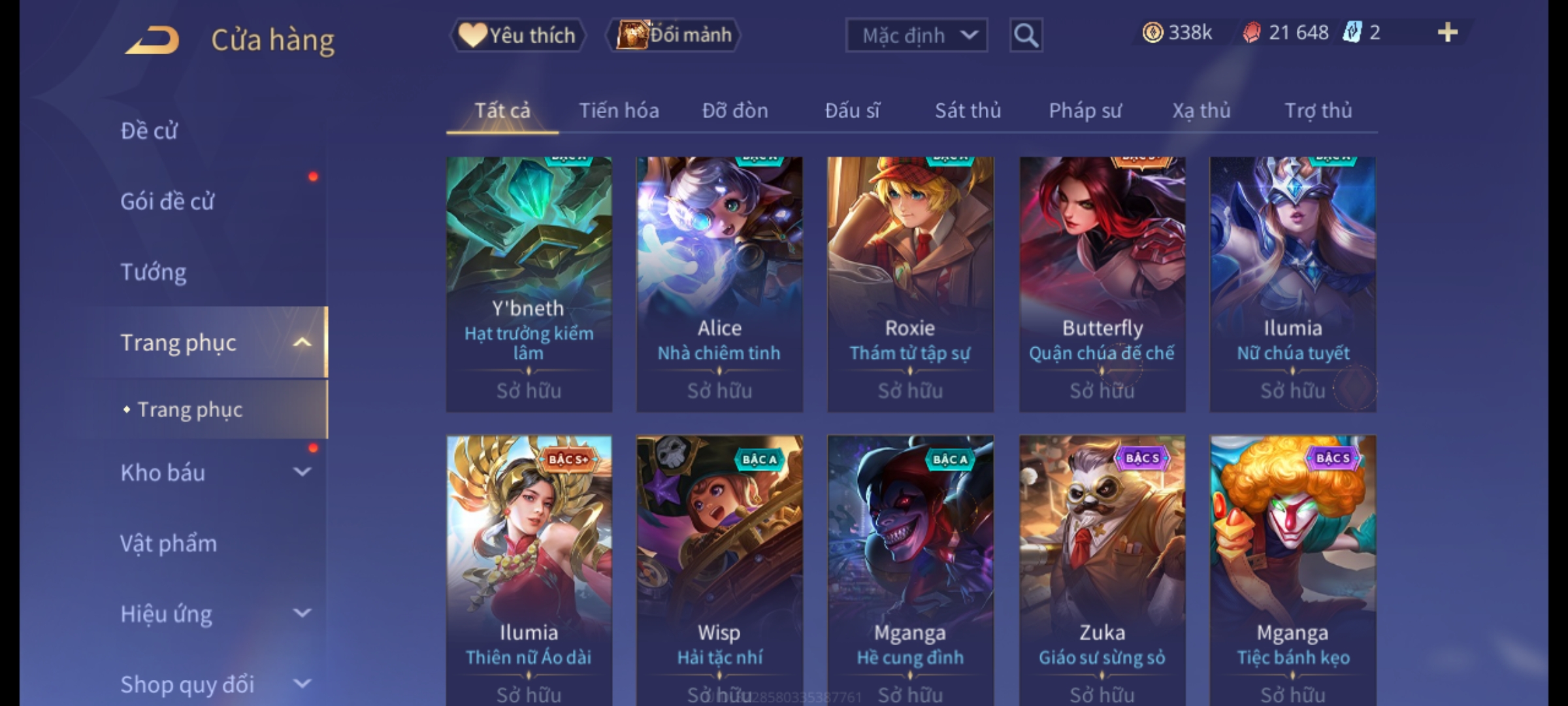Screen dimensions: 1568x706
Task: Open Gói đề cử in sidebar
Action: pos(167,201)
